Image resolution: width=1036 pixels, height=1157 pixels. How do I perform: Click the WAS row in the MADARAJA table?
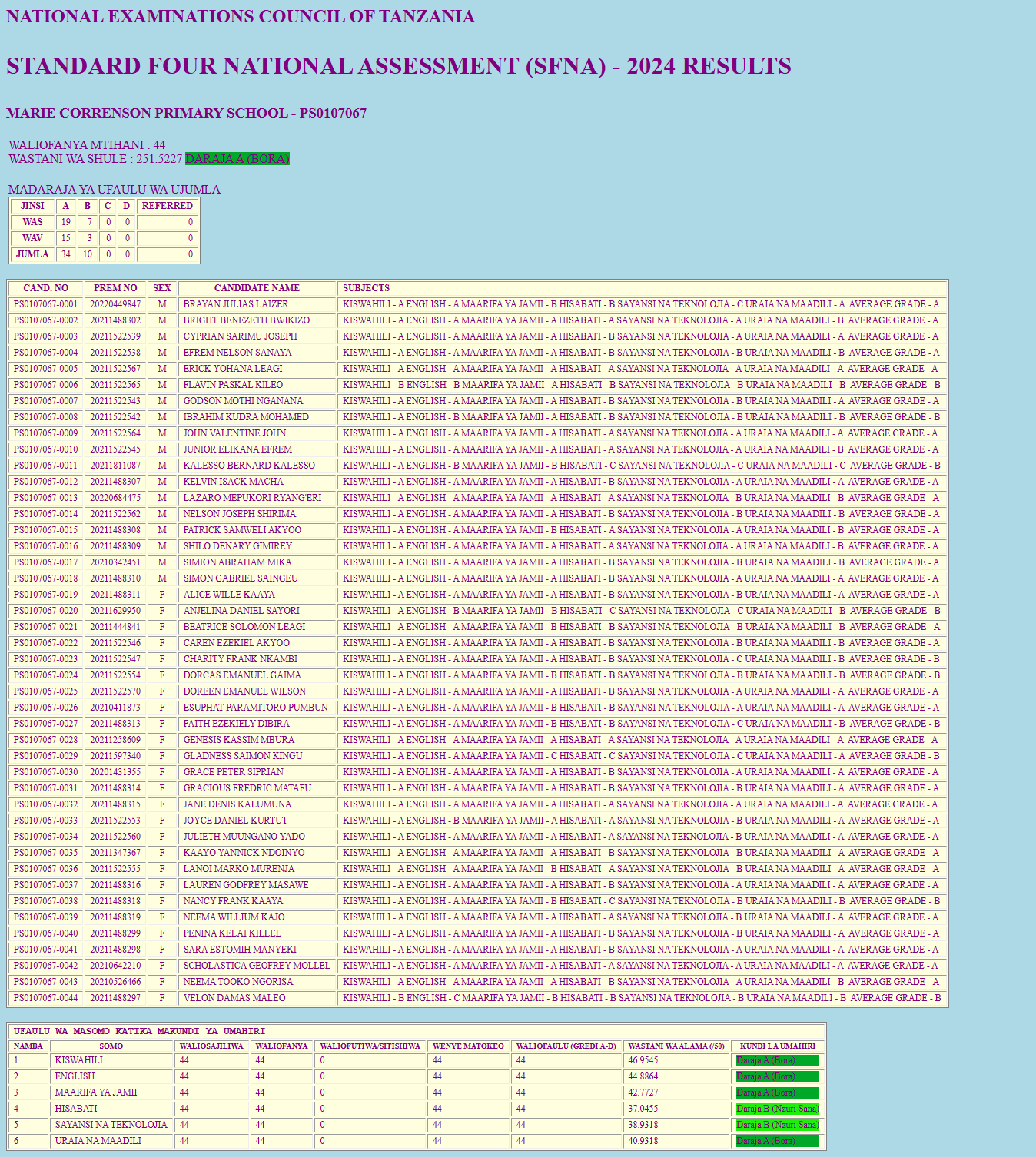(32, 222)
